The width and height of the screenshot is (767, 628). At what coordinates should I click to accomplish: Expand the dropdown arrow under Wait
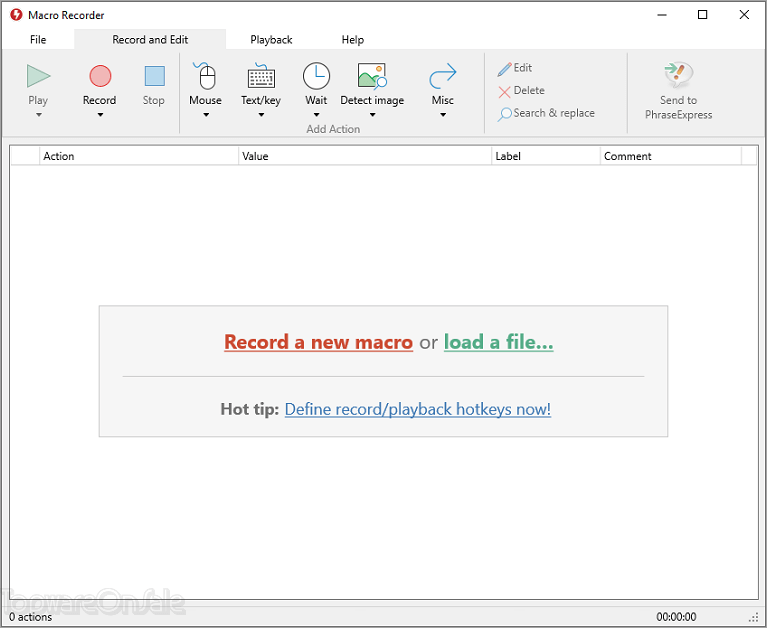(x=316, y=115)
